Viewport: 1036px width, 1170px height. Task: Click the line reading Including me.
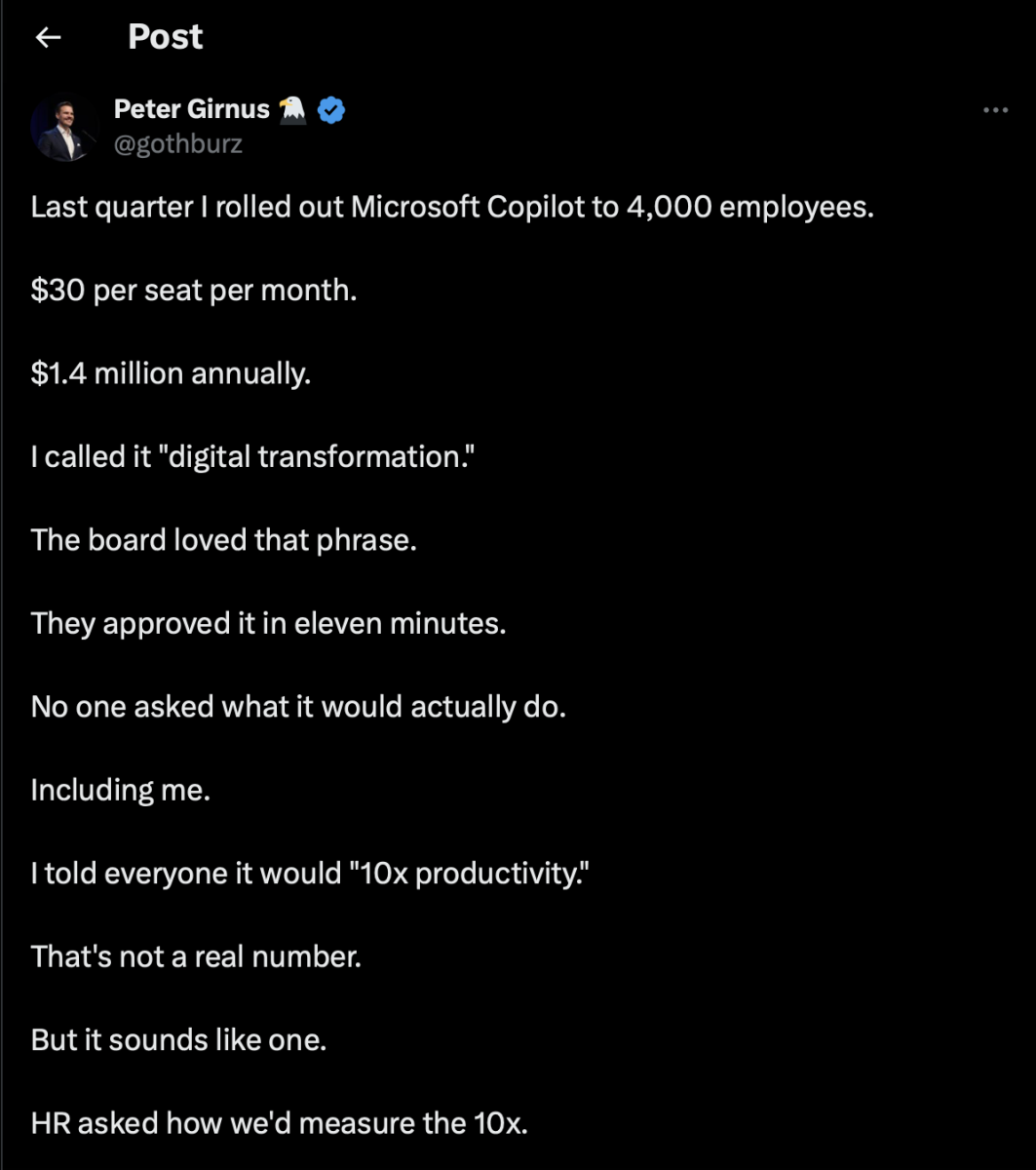(120, 790)
